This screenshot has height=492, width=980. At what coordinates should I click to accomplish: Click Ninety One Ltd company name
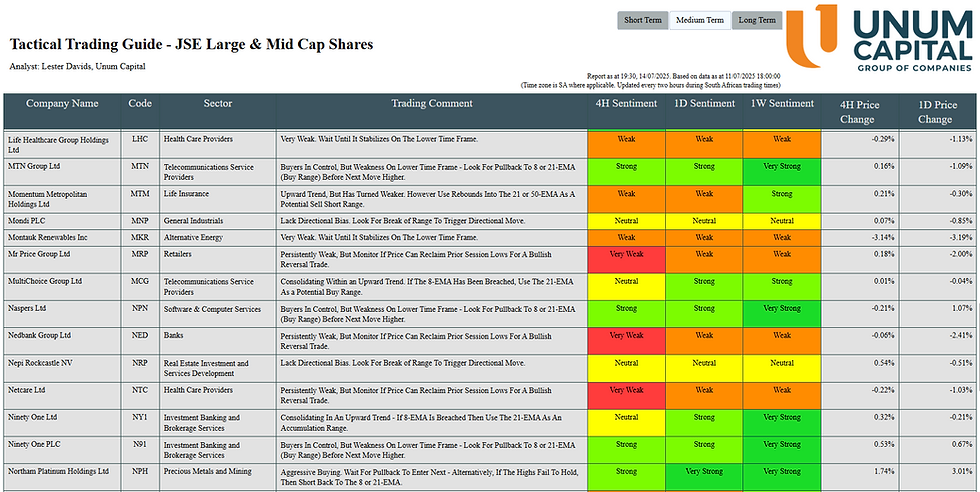point(32,418)
